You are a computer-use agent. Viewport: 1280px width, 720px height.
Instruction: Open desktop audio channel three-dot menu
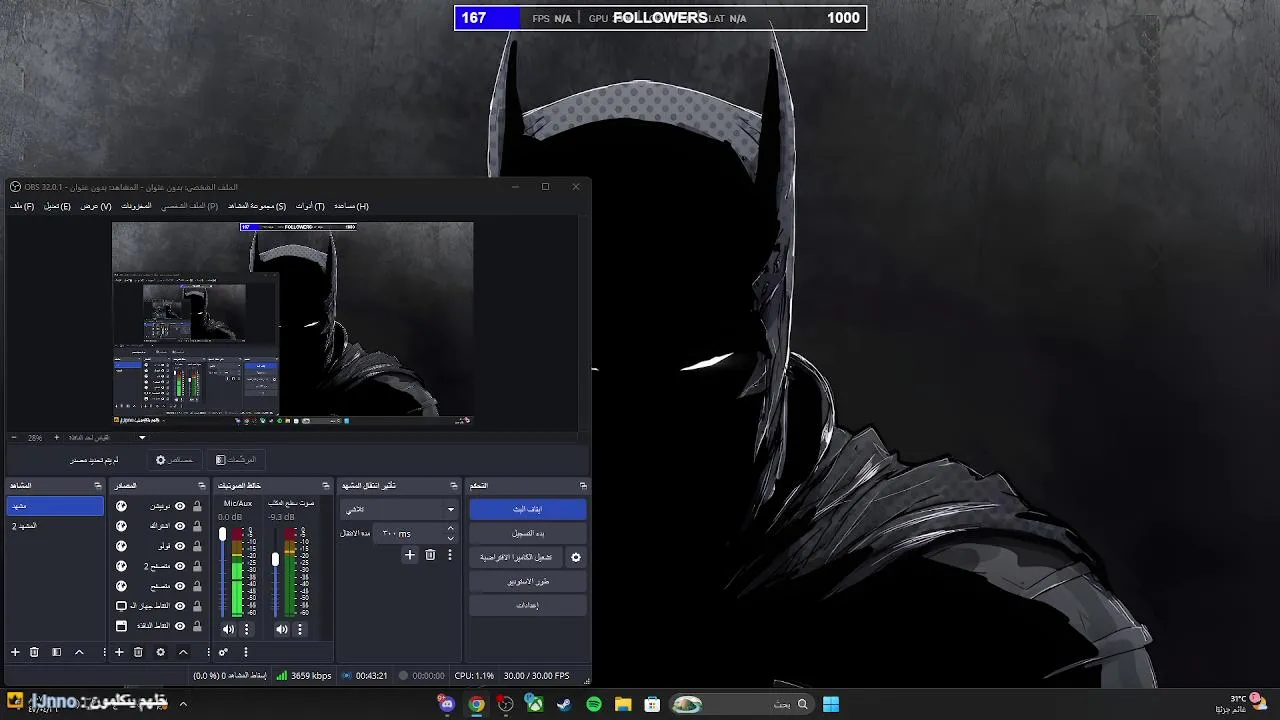tap(300, 629)
